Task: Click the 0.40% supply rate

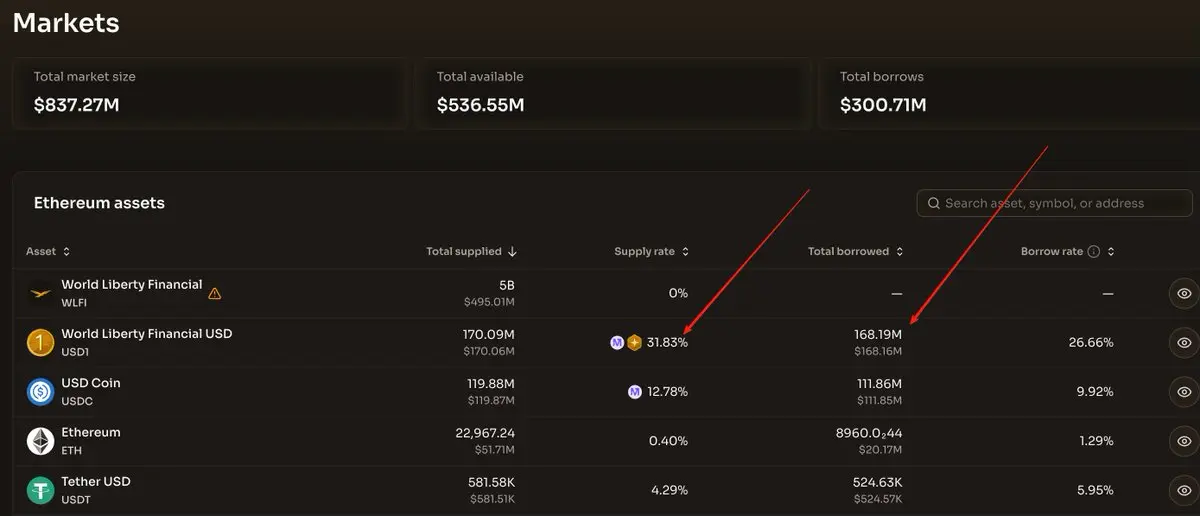Action: tap(668, 441)
